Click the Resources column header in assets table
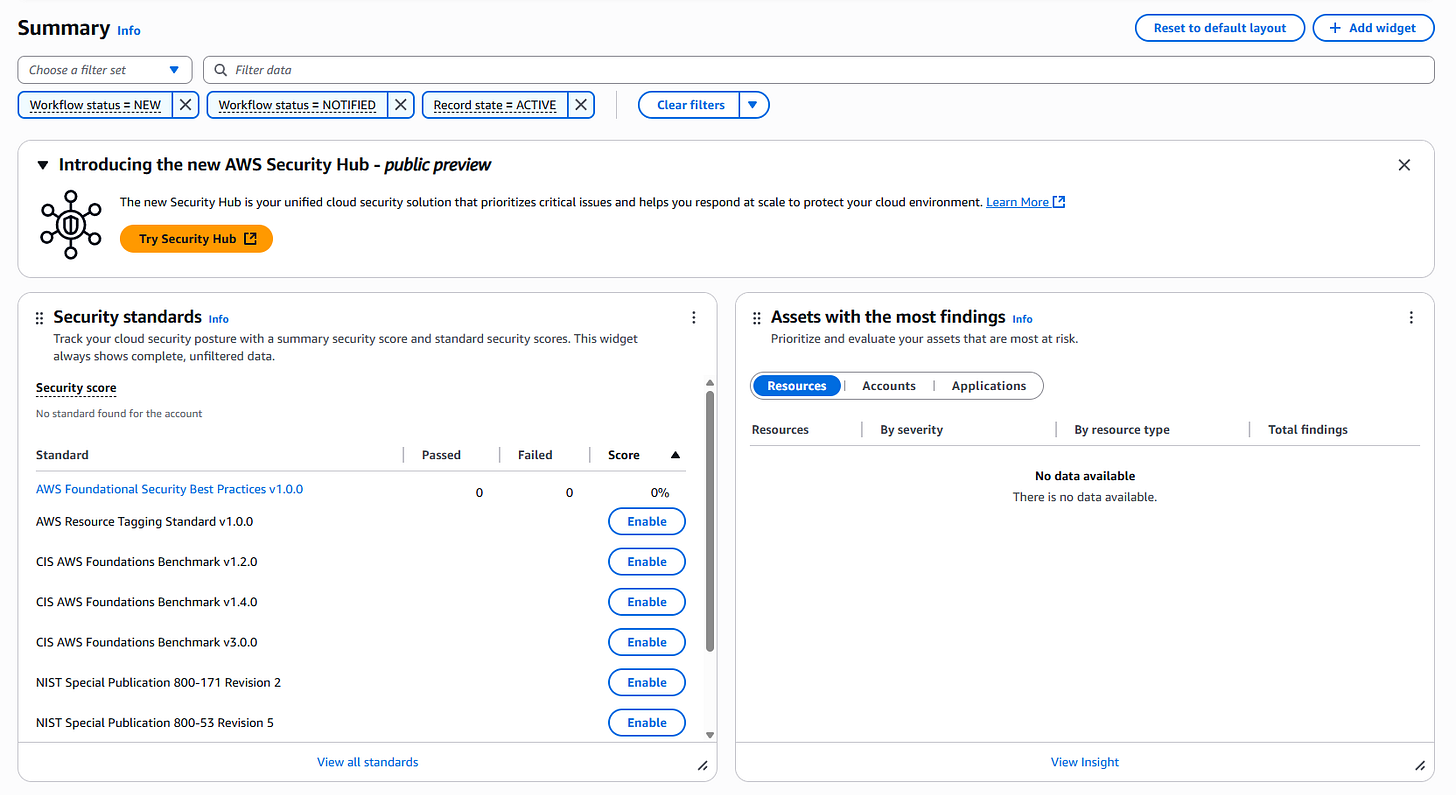Image resolution: width=1456 pixels, height=795 pixels. 780,430
